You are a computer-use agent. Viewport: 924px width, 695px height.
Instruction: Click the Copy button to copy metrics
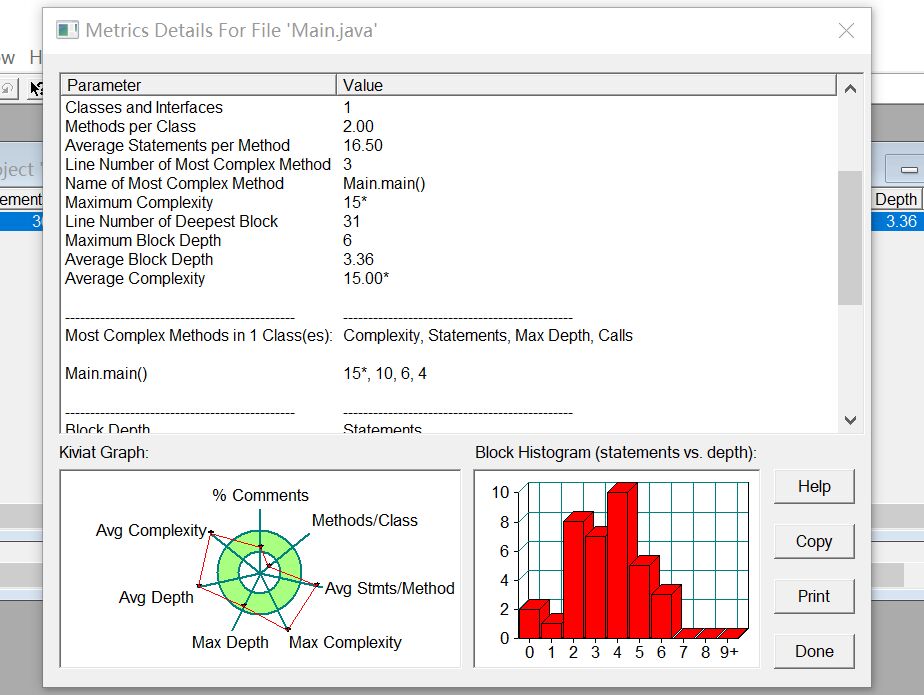click(x=813, y=541)
